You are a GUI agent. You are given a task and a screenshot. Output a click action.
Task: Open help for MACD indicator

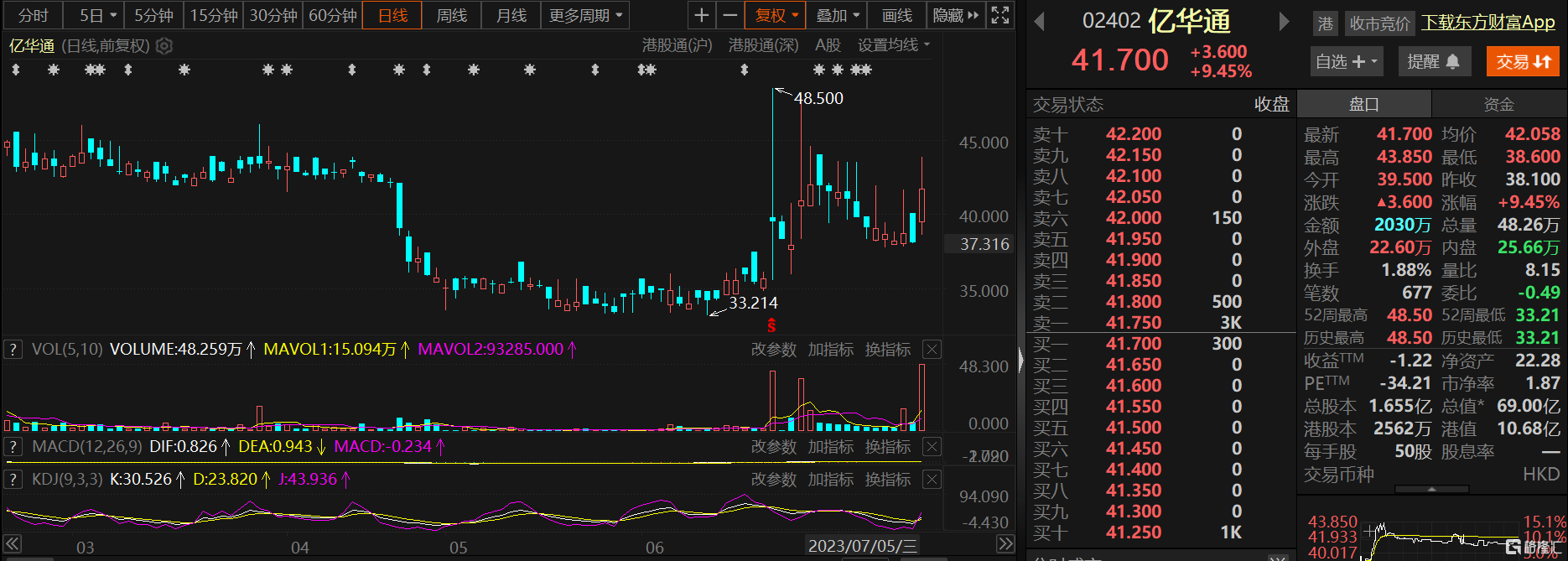pyautogui.click(x=13, y=447)
